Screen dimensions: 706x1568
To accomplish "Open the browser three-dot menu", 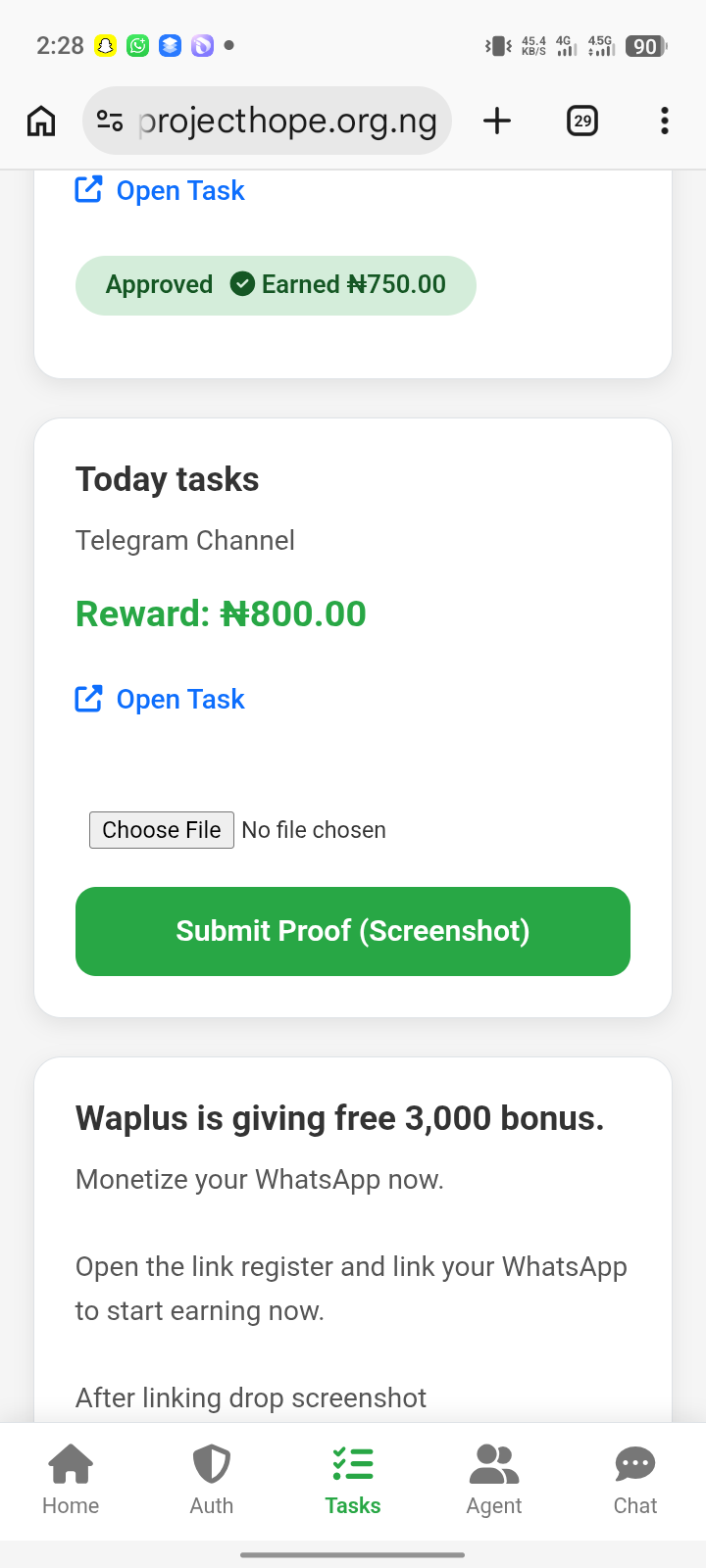I will [665, 121].
